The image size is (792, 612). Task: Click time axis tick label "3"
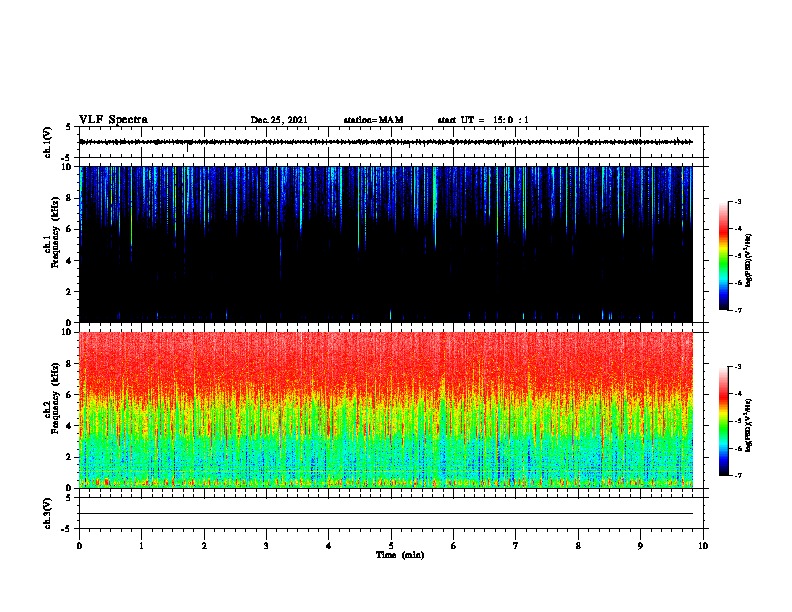[x=266, y=546]
